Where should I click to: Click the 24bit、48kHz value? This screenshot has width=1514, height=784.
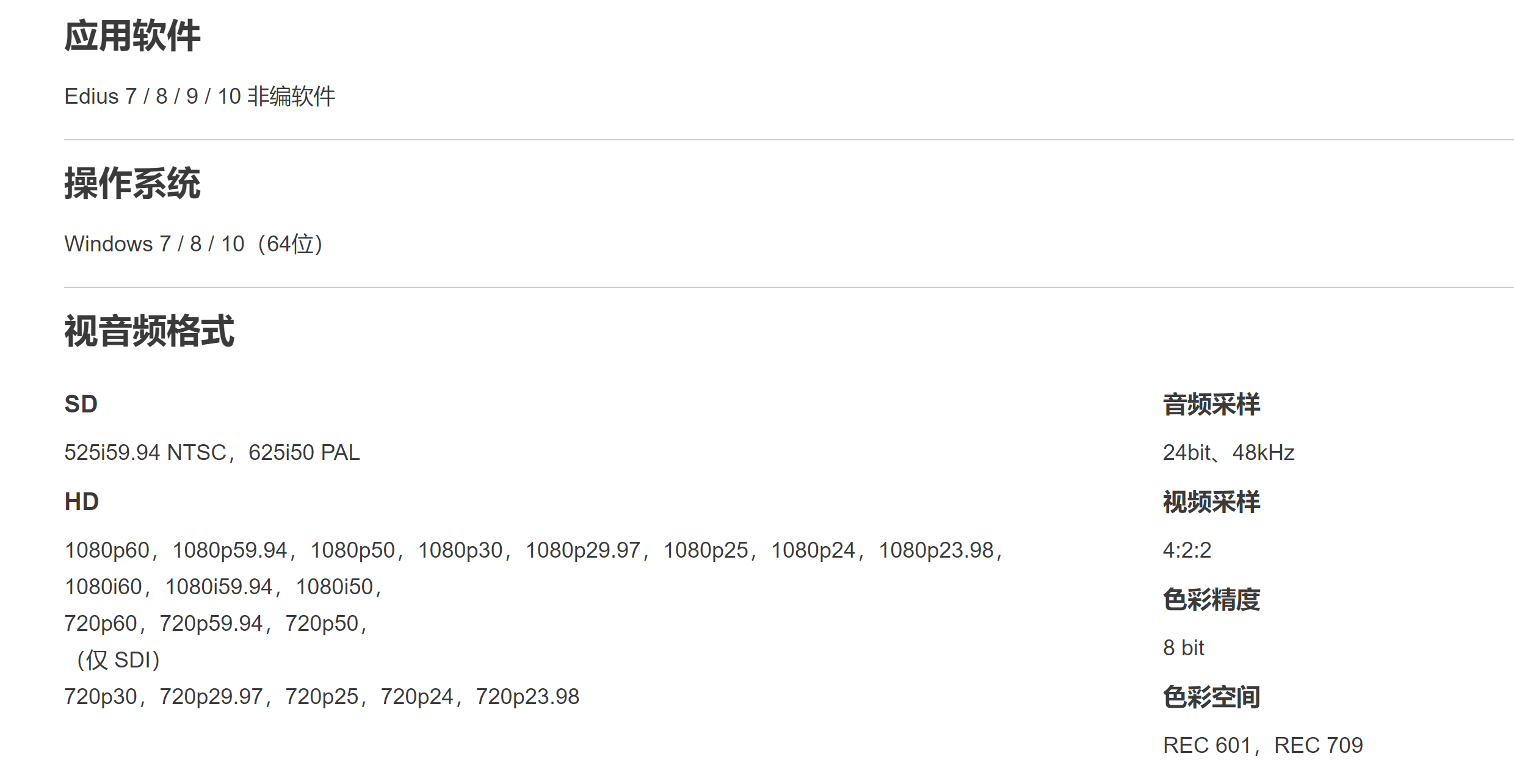pos(1228,453)
